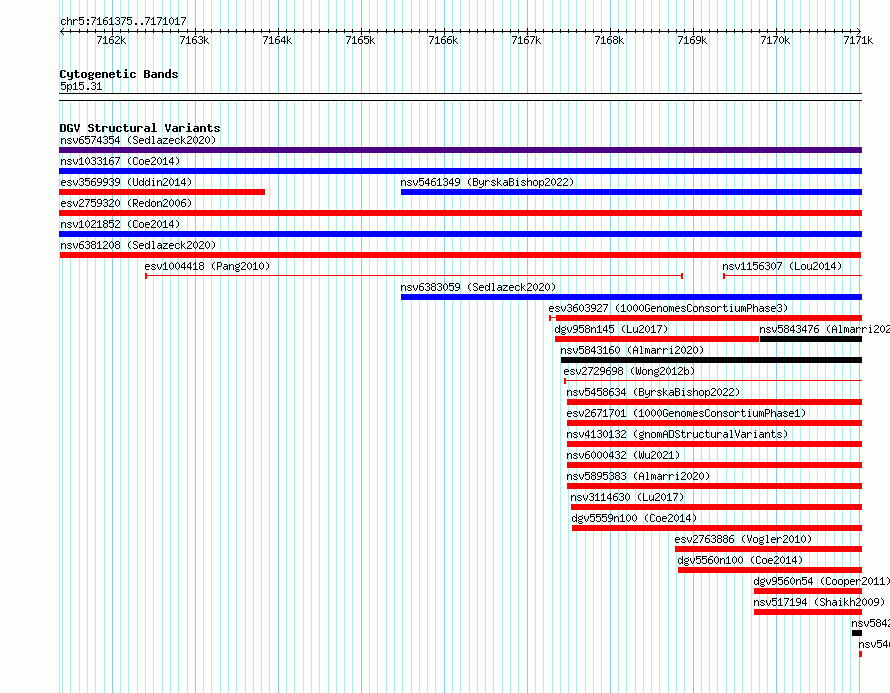890x693 pixels.
Task: Click the red nsv517194 variant bar
Action: click(x=808, y=612)
